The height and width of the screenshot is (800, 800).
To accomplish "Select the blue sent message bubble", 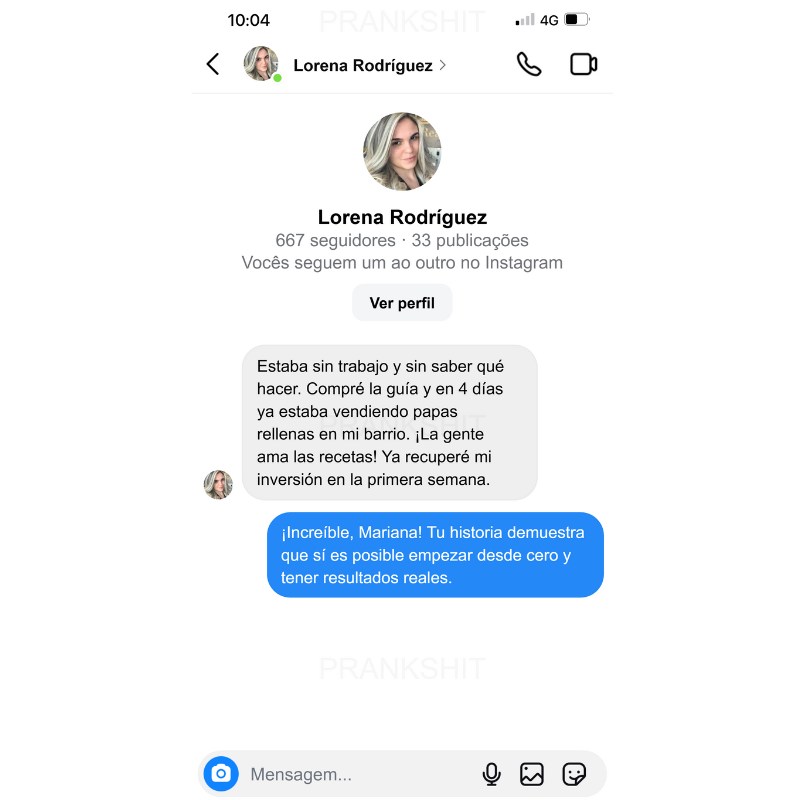I will click(435, 555).
